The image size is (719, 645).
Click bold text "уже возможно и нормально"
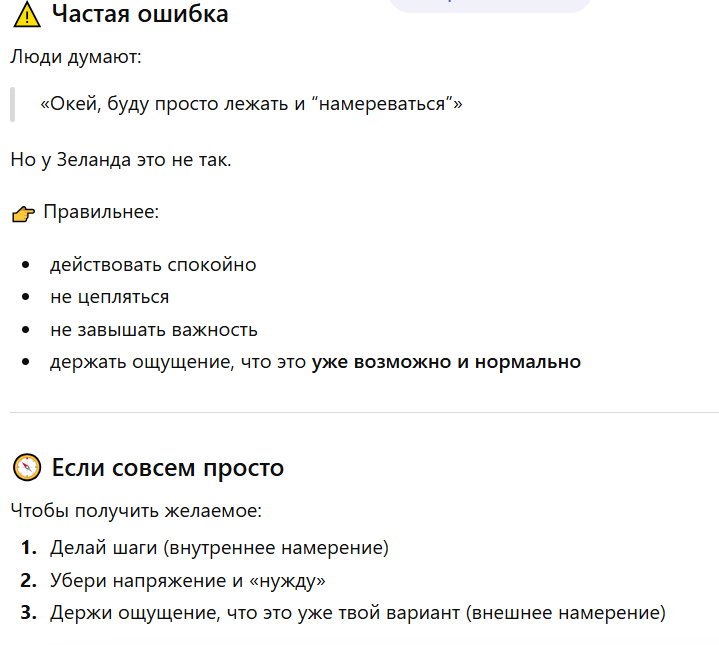click(x=446, y=362)
